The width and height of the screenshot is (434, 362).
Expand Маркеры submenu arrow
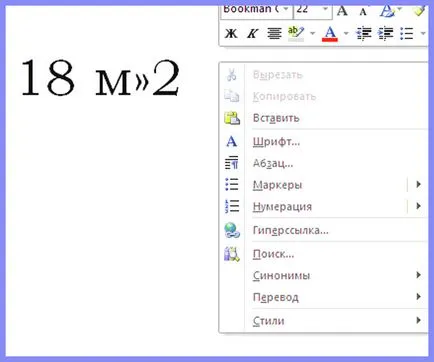pyautogui.click(x=419, y=184)
